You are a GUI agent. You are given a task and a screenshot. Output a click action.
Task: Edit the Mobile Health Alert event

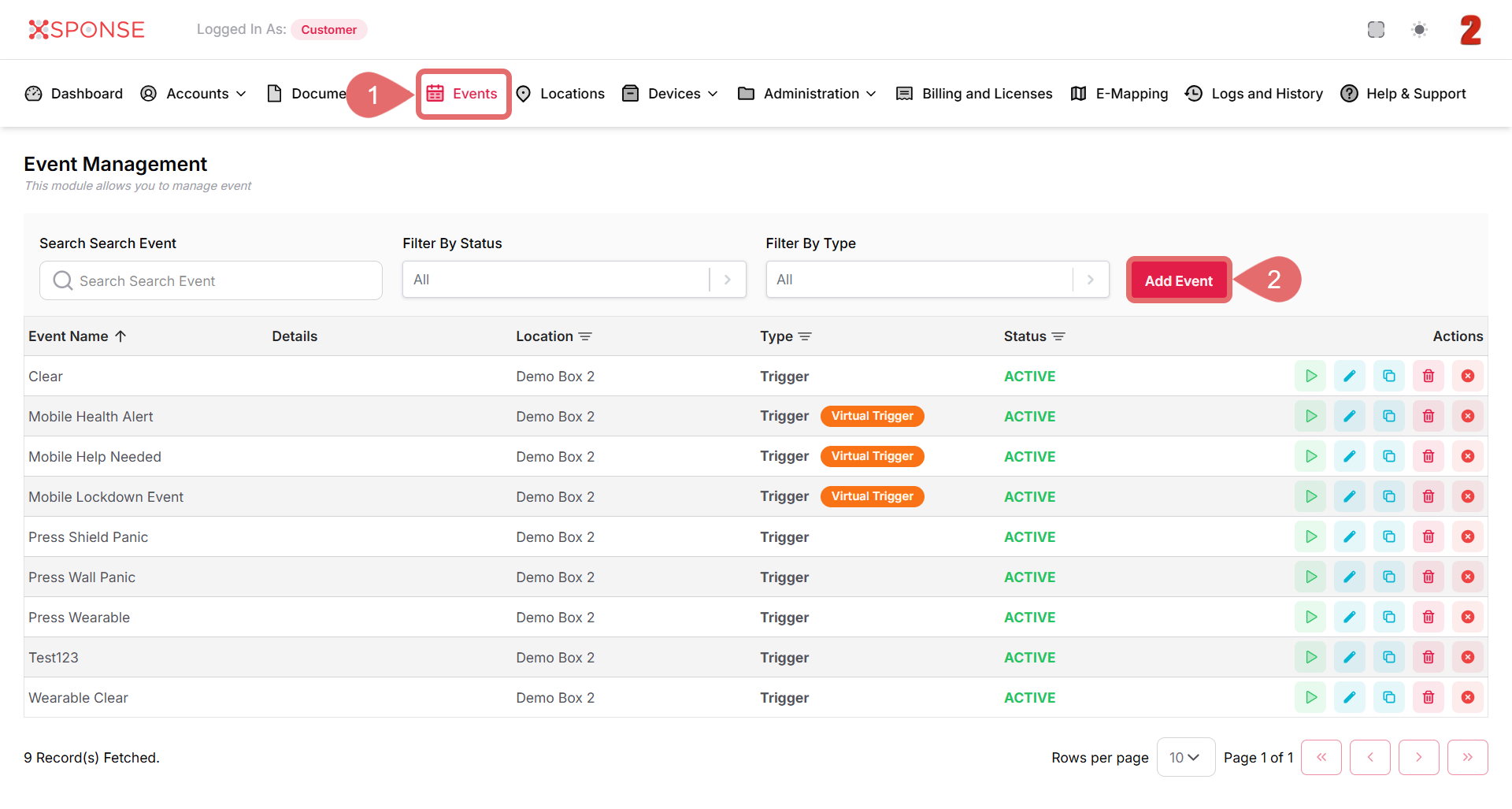[x=1349, y=416]
